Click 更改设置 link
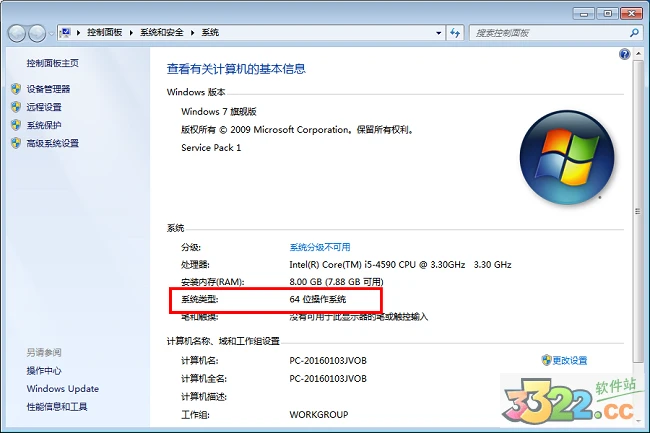The image size is (650, 433). click(570, 360)
